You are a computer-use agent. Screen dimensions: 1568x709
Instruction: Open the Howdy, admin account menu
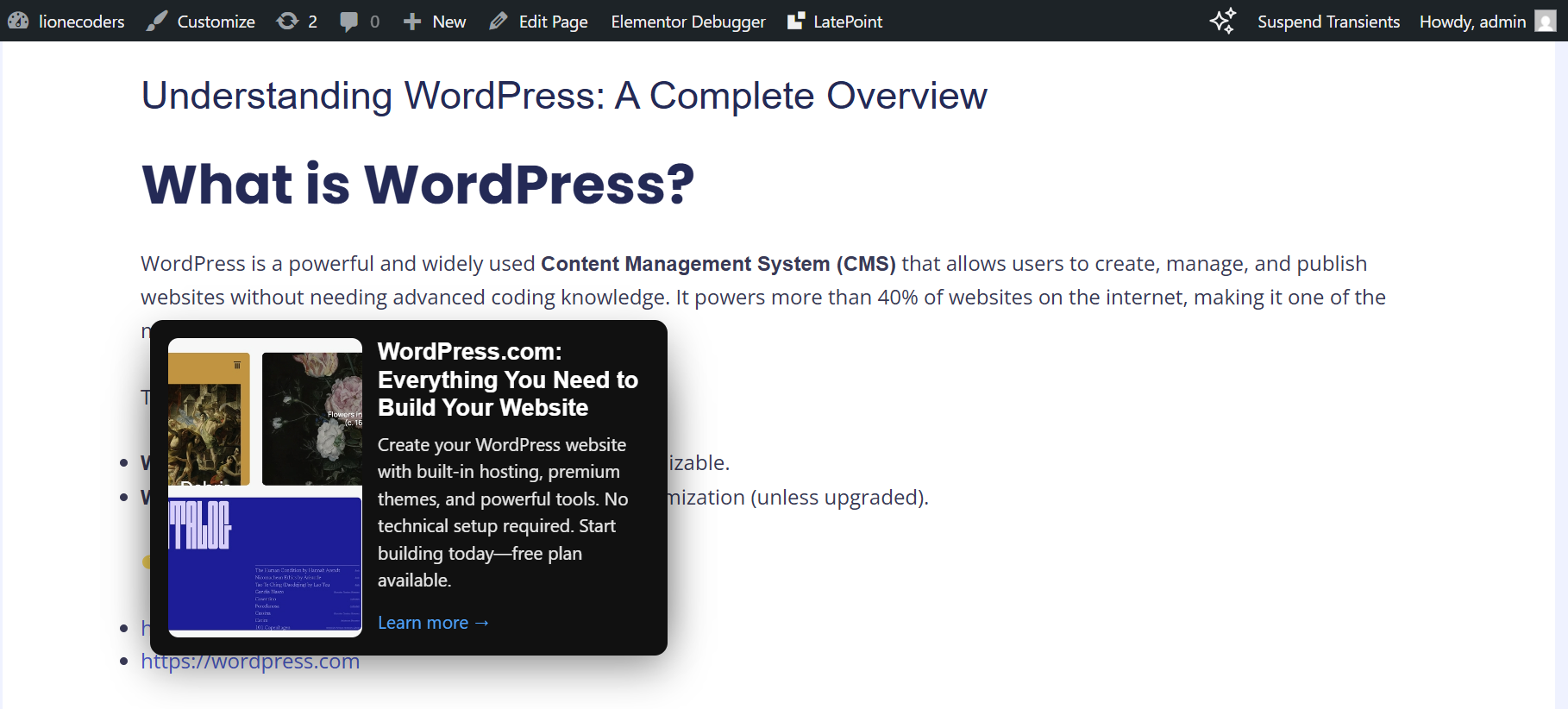click(1488, 22)
